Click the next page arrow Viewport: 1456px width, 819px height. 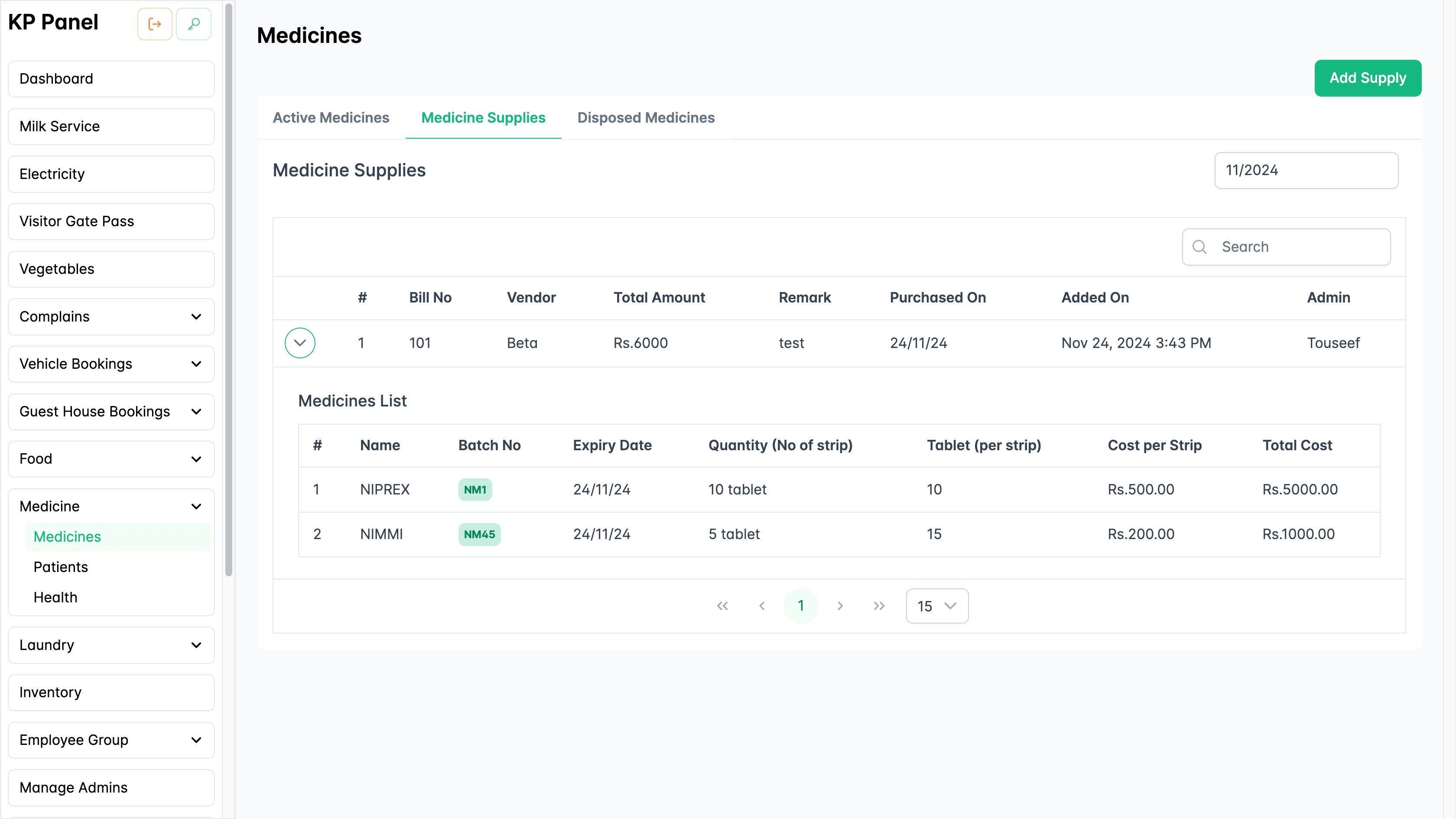841,605
